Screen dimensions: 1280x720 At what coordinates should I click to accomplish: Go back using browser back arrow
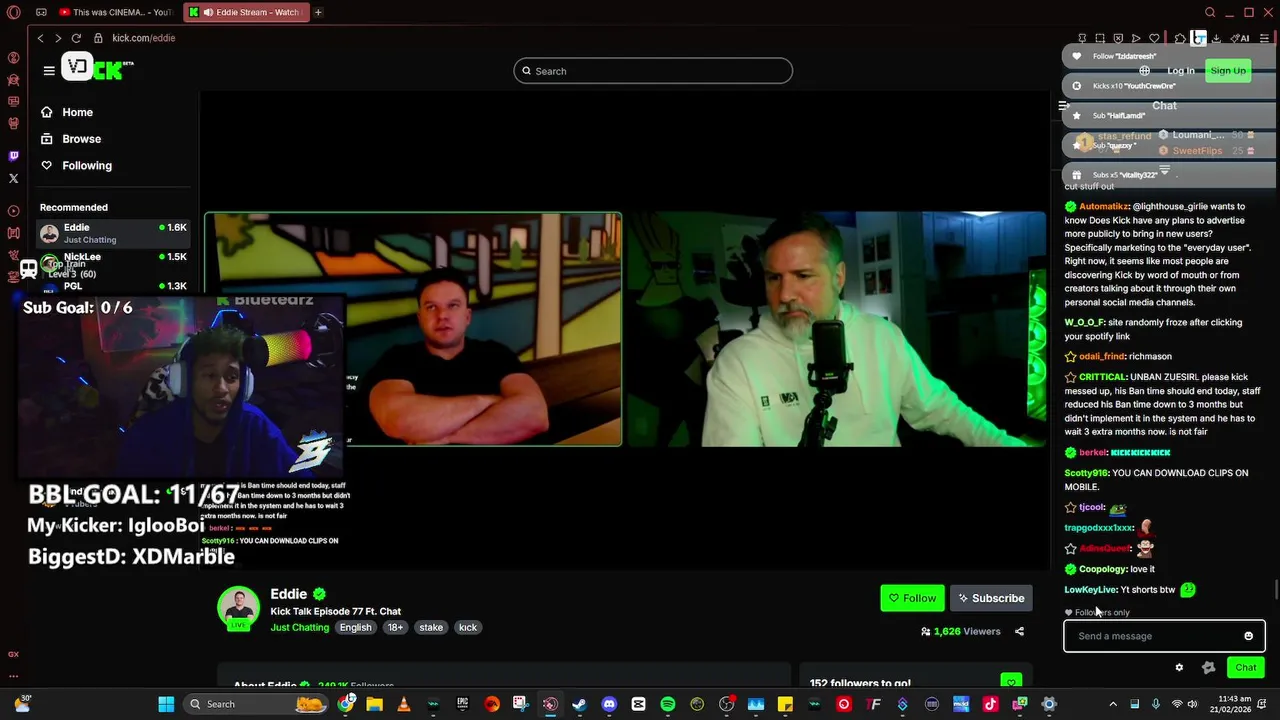(40, 38)
